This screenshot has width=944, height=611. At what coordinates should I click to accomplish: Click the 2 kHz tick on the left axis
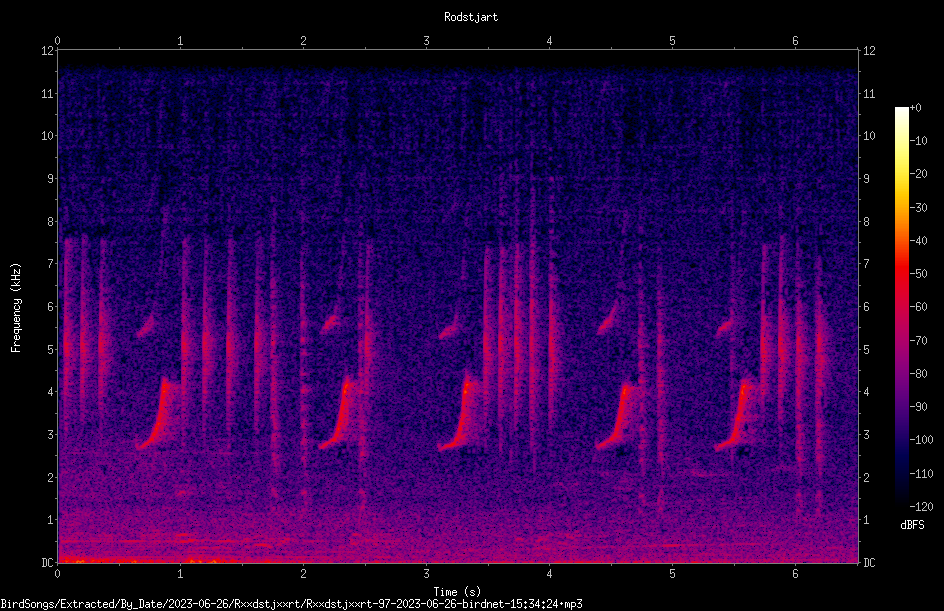tap(50, 477)
